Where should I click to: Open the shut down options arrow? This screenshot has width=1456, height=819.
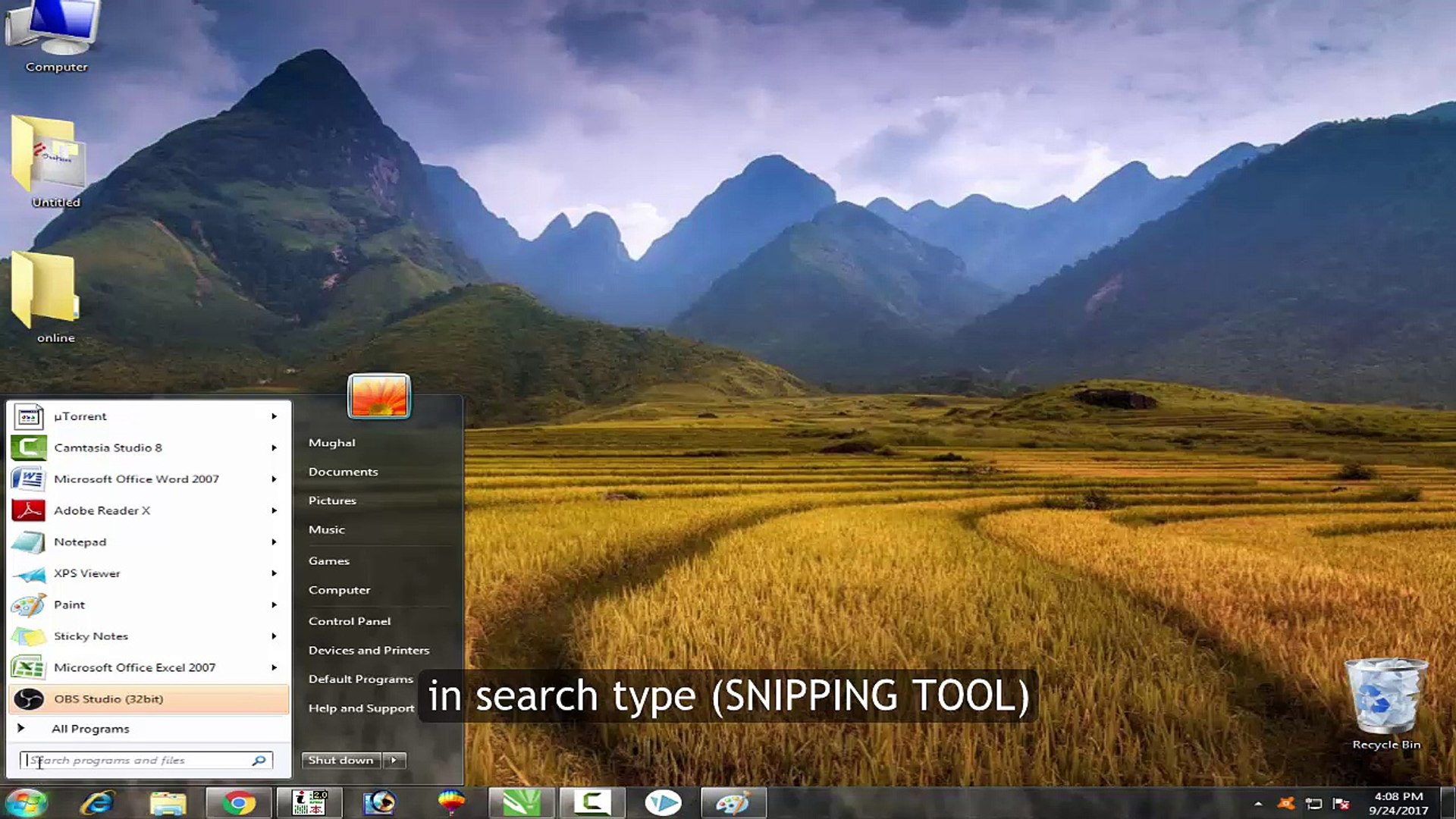[x=394, y=760]
